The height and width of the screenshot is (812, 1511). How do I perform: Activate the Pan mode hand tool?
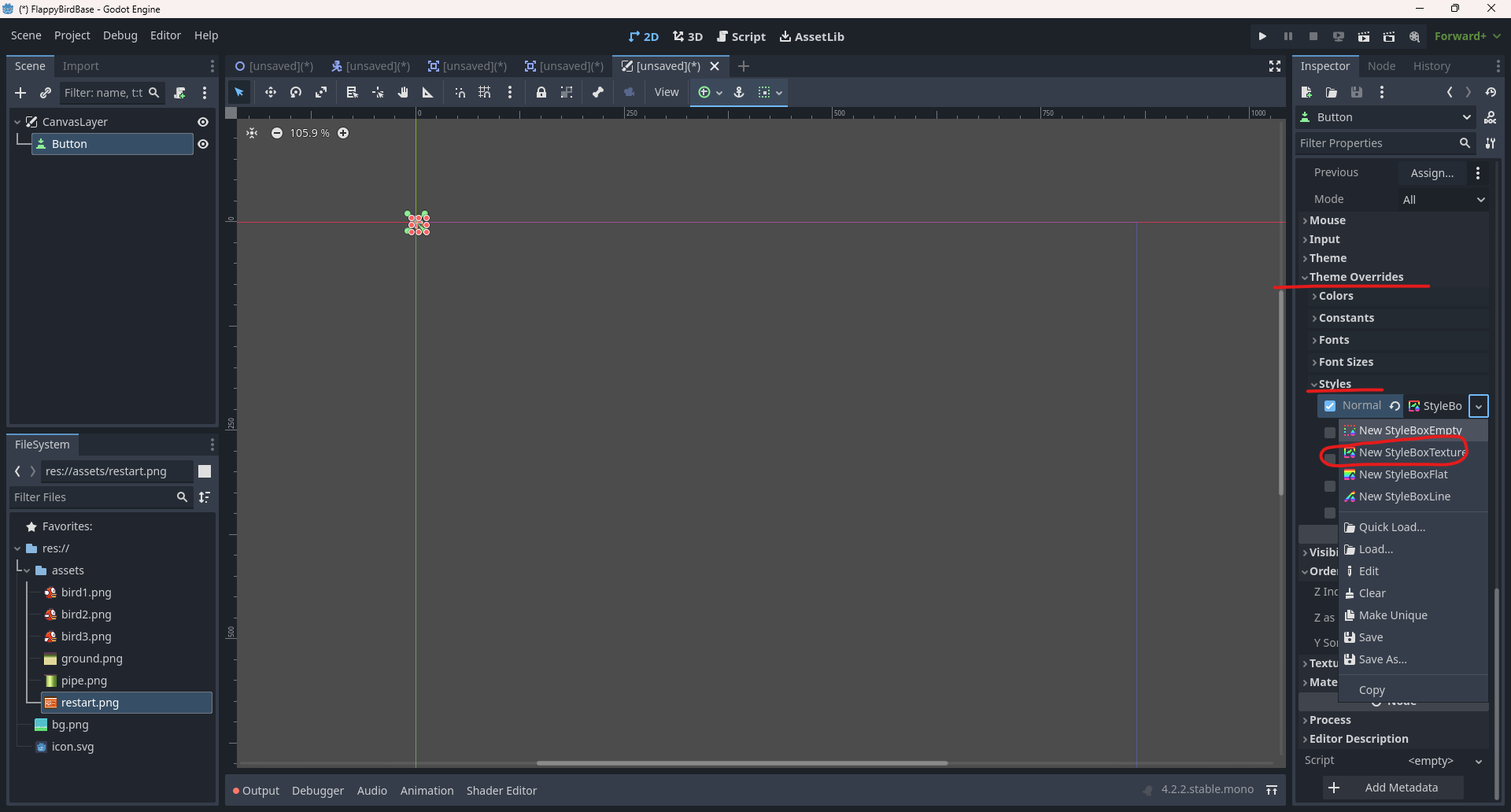coord(403,93)
